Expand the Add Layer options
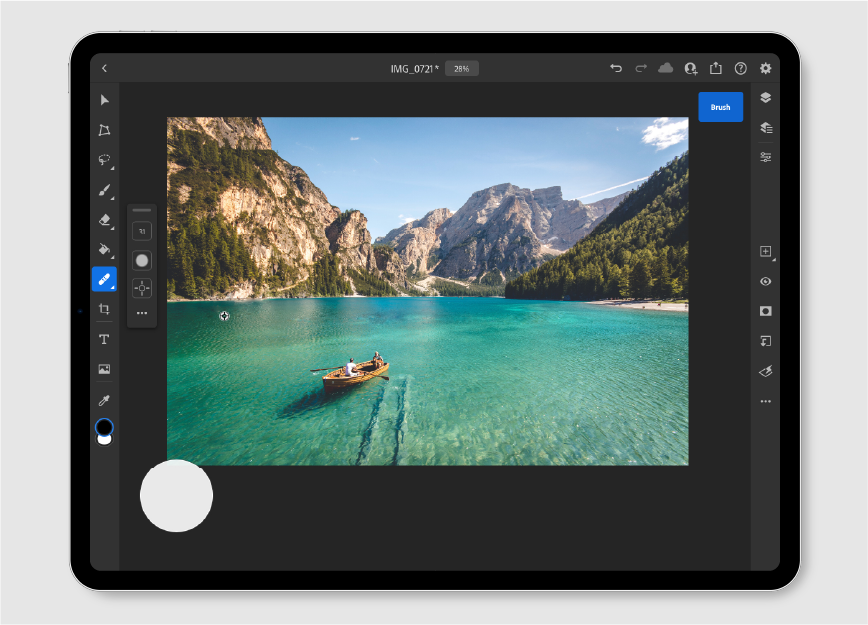 coord(765,252)
